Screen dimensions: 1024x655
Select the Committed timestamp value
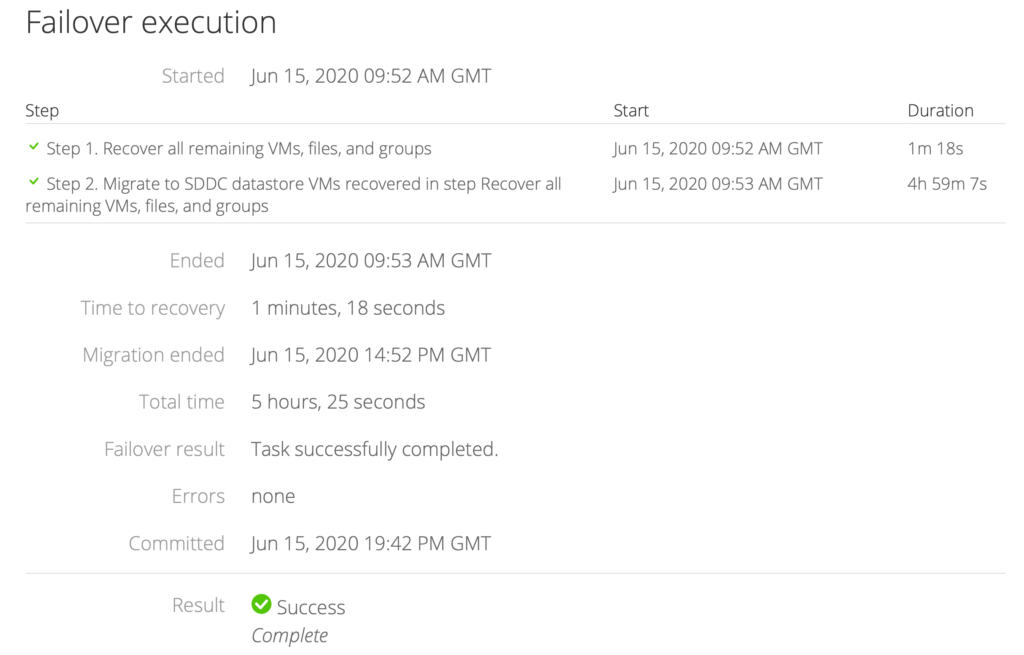pyautogui.click(x=371, y=544)
